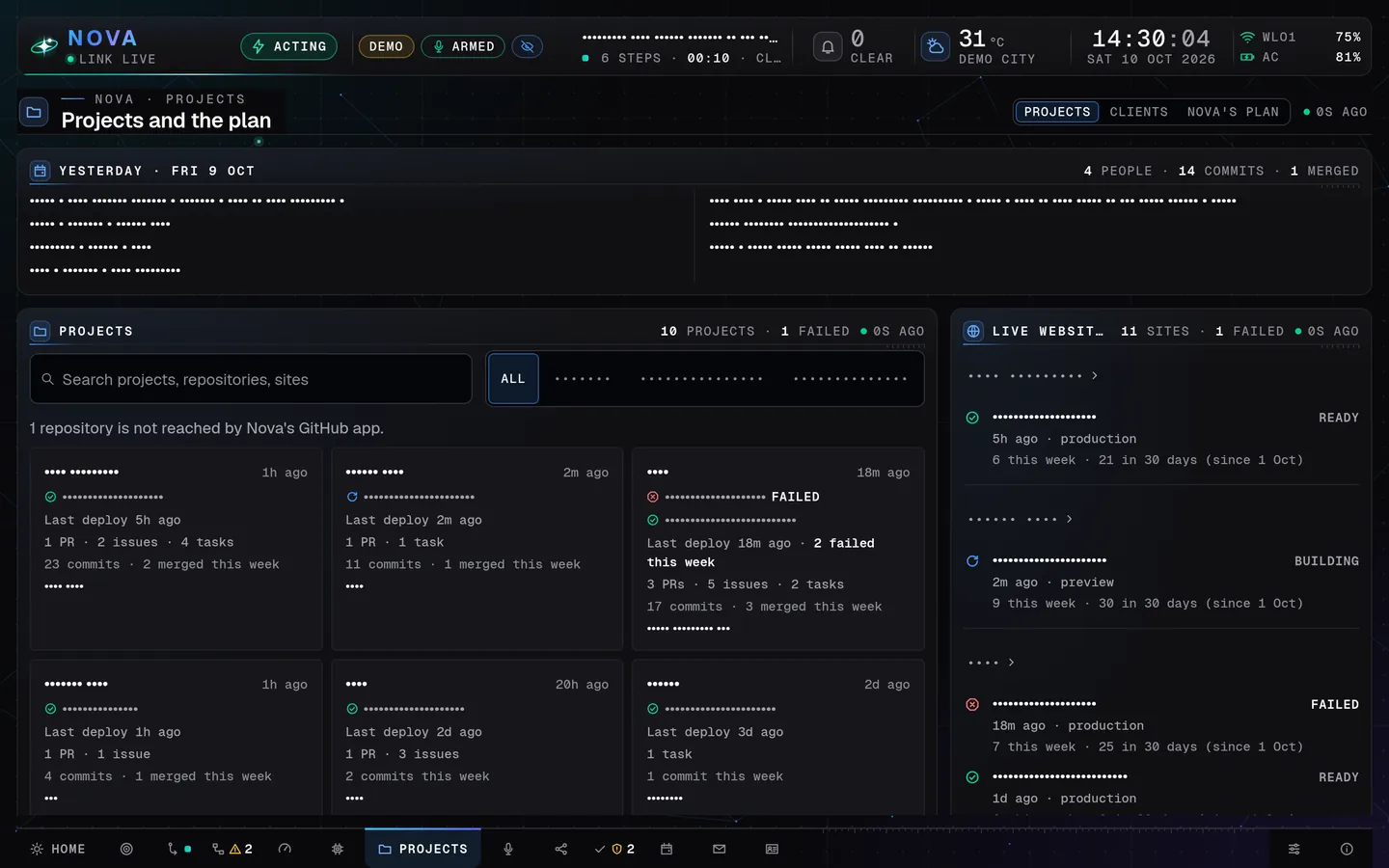1389x868 pixels.
Task: Click PROJECTS in the bottom navigation
Action: point(423,849)
